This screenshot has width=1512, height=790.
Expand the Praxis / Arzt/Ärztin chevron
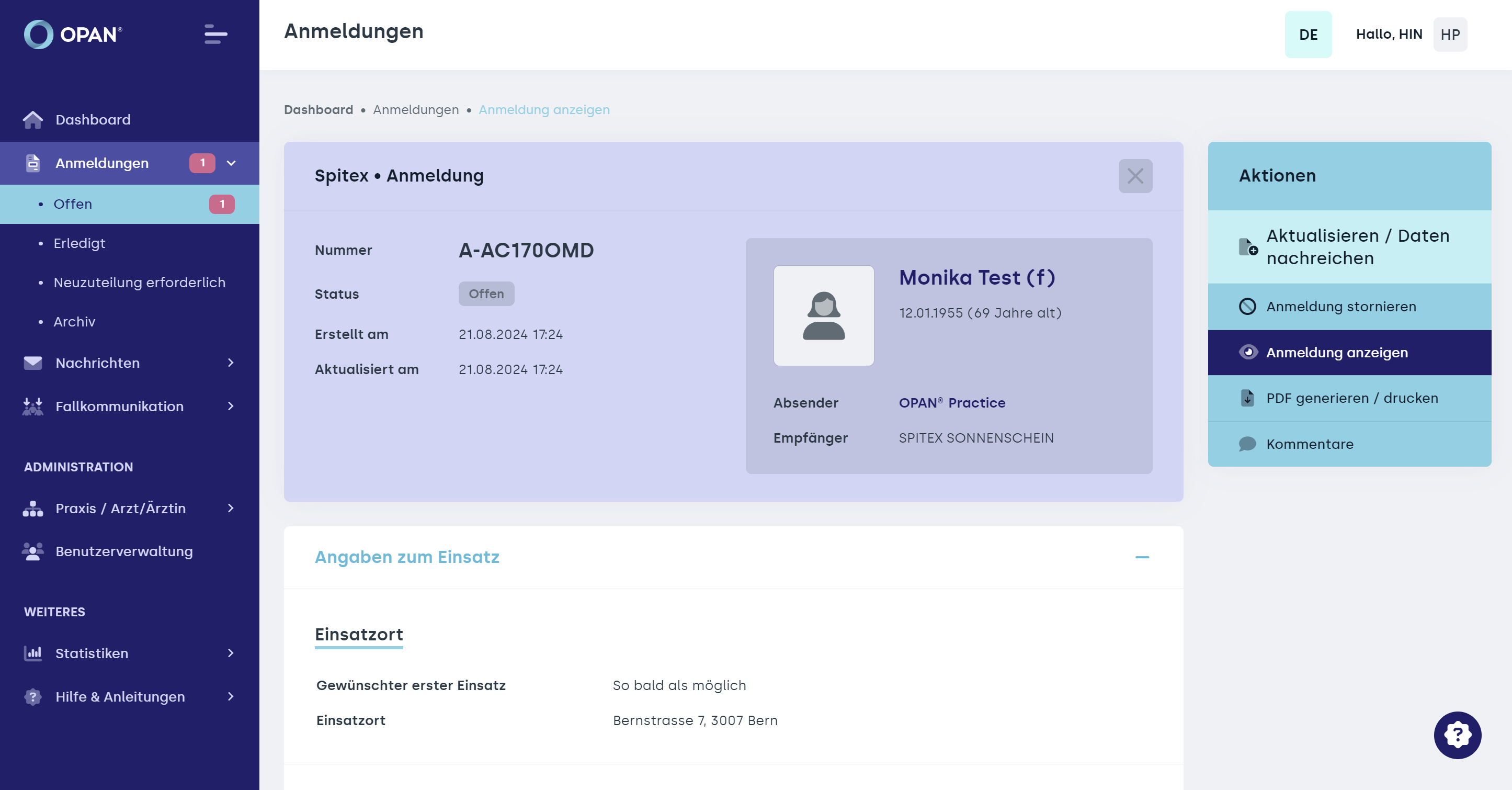point(231,508)
